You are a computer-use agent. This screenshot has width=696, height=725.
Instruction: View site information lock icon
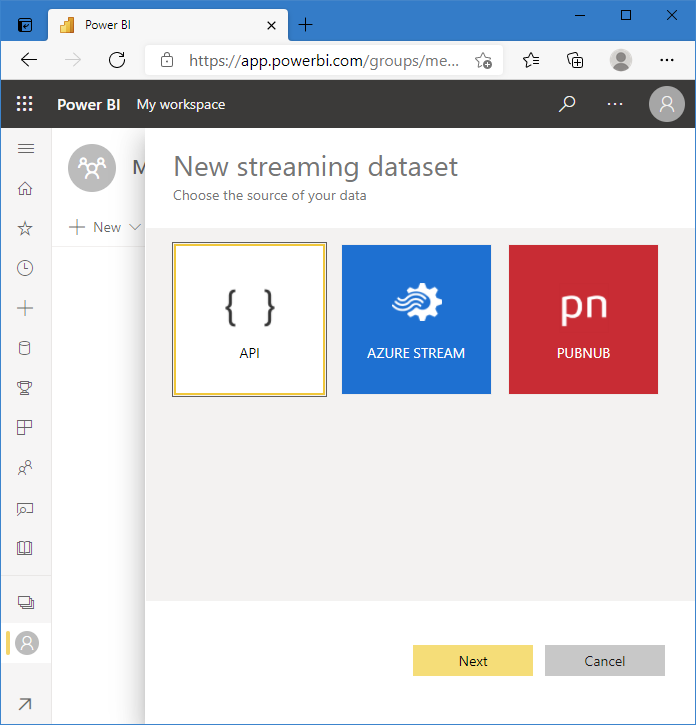tap(167, 60)
